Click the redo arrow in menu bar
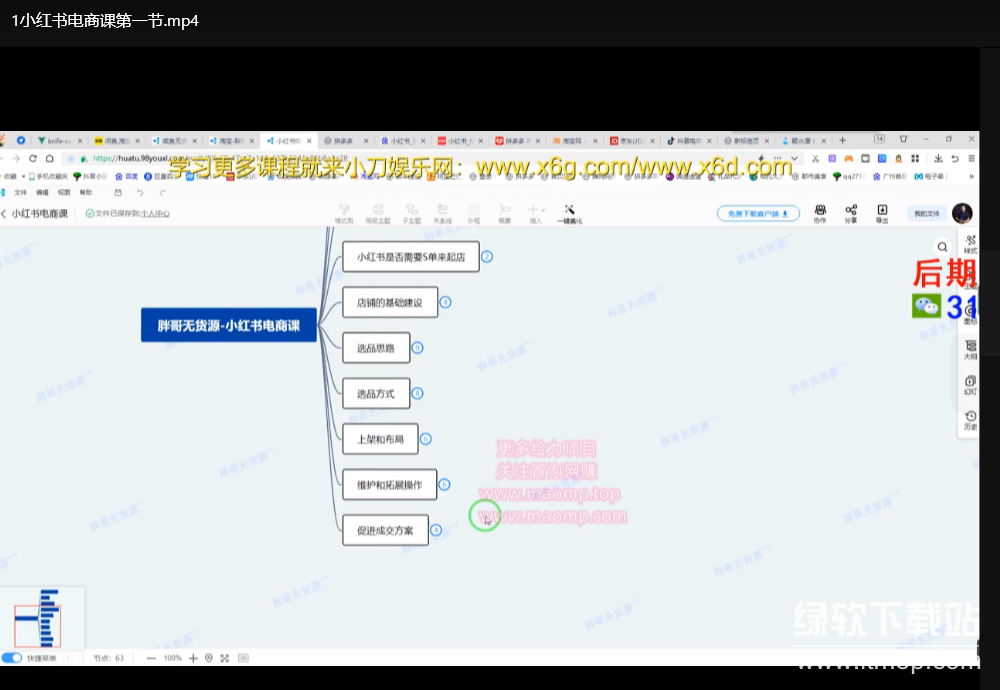 (x=163, y=192)
